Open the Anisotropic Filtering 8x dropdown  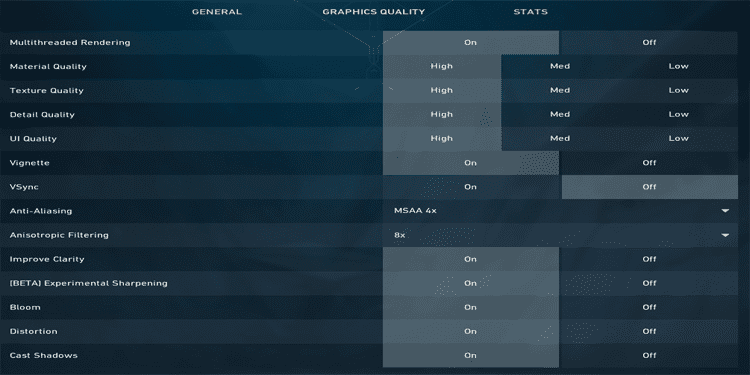[x=561, y=235]
